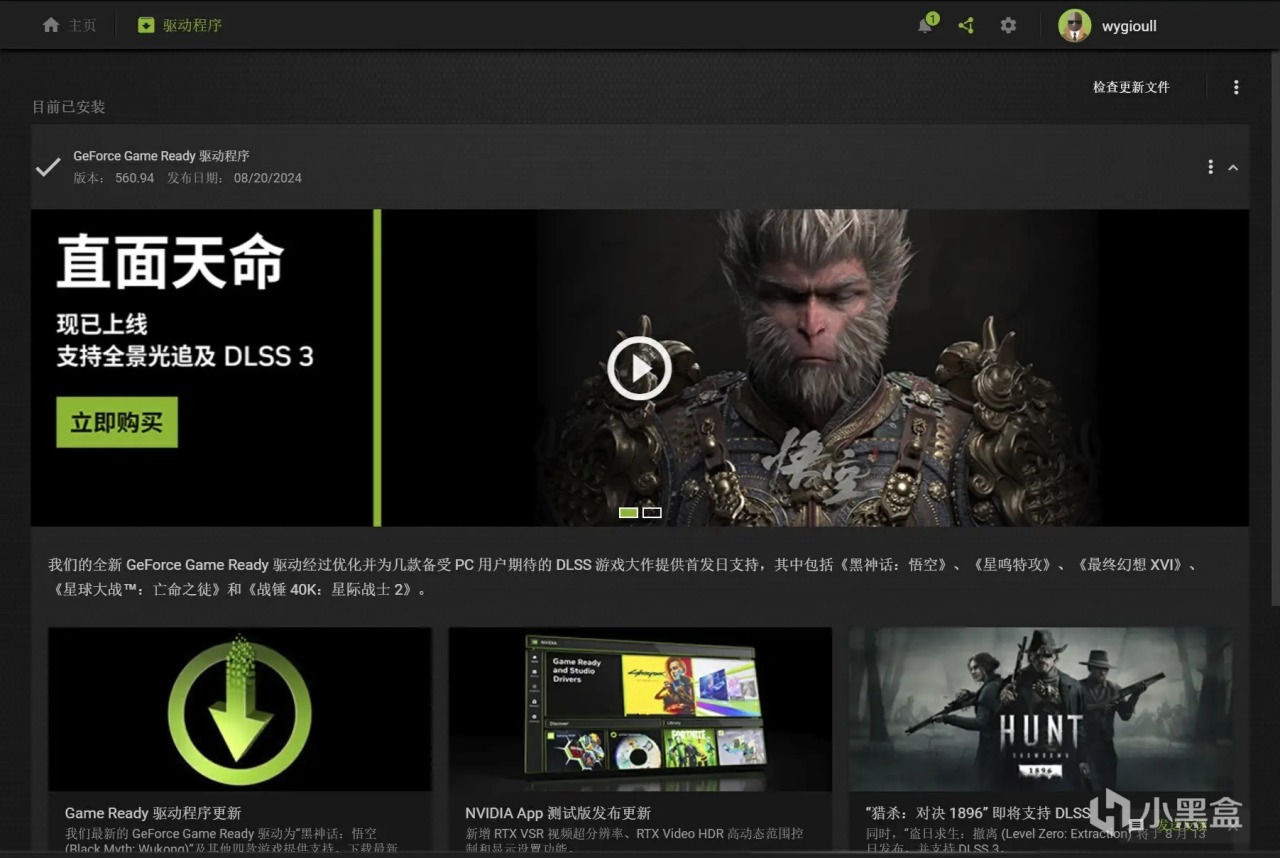
Task: Open the Hunt Showdown 1896 thumbnail
Action: [x=1040, y=709]
